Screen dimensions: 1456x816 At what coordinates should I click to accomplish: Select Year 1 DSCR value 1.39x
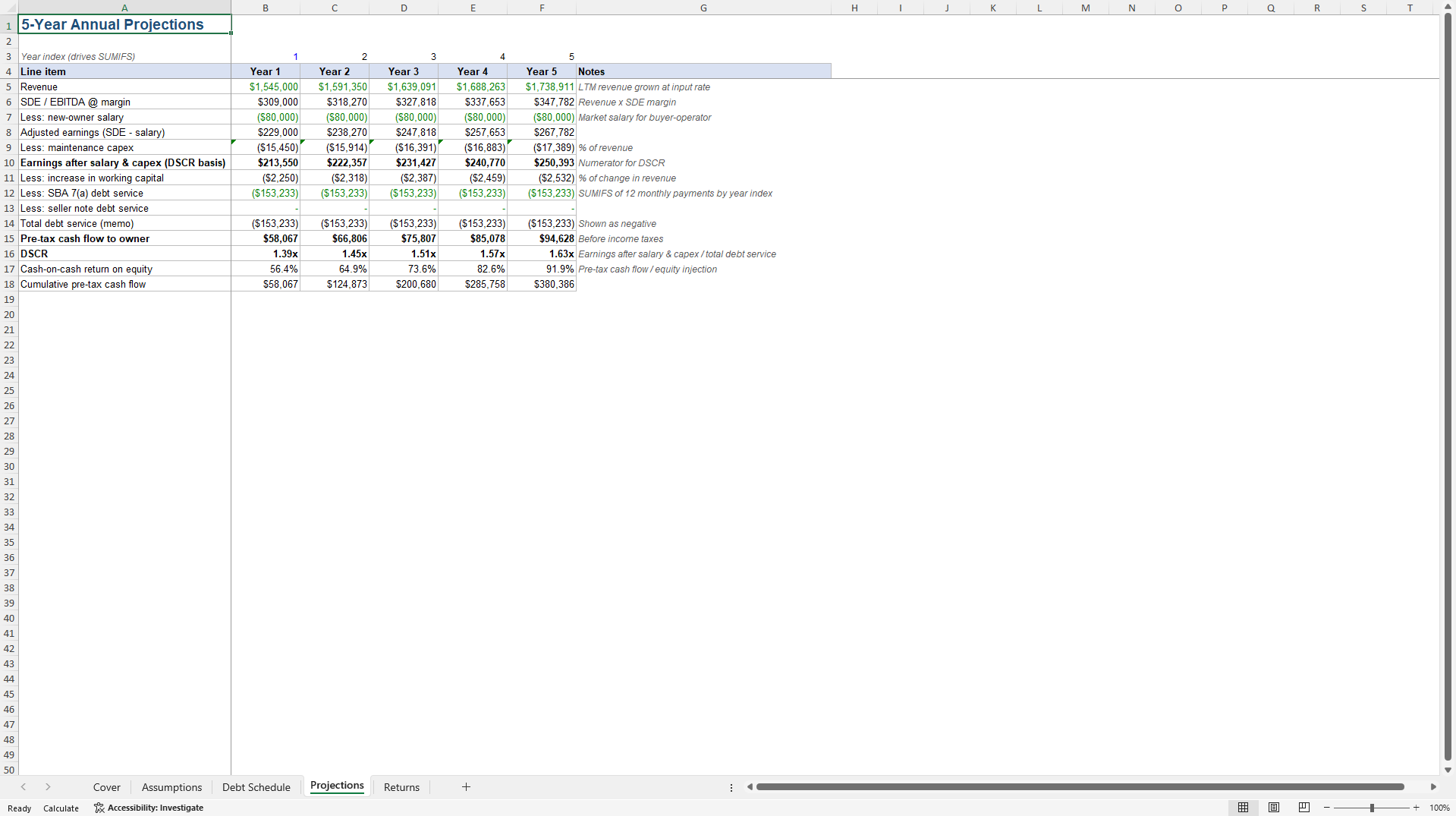point(266,254)
